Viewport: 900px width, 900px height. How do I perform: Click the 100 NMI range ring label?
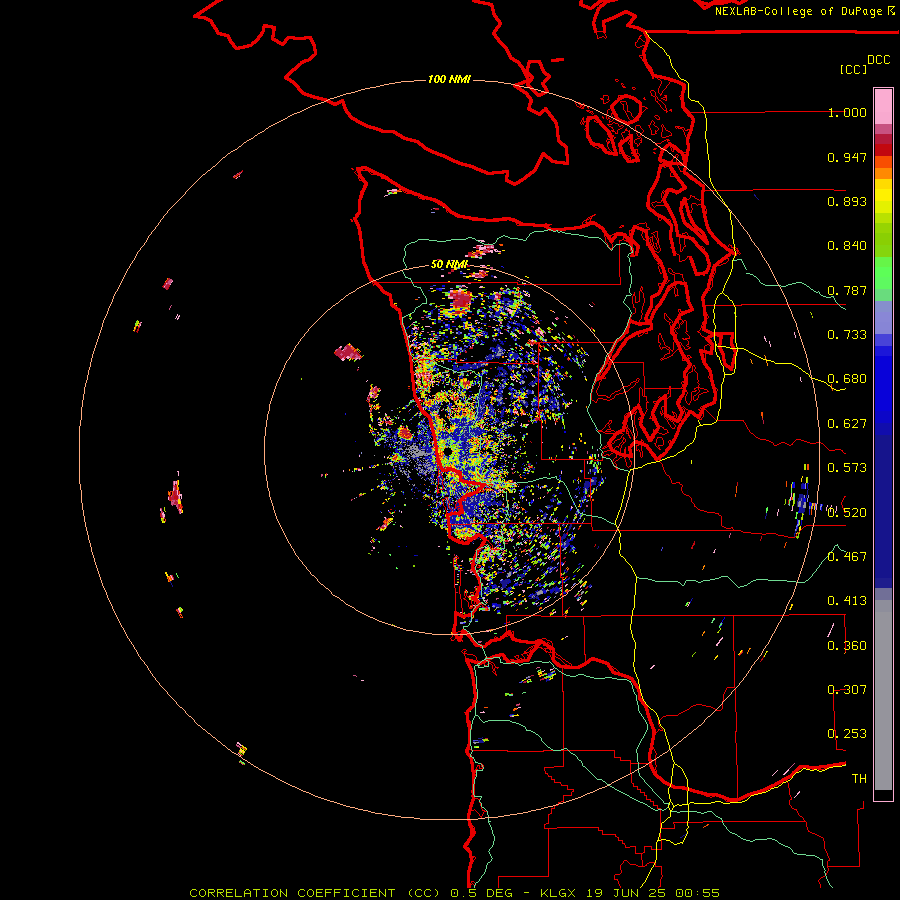pos(449,79)
